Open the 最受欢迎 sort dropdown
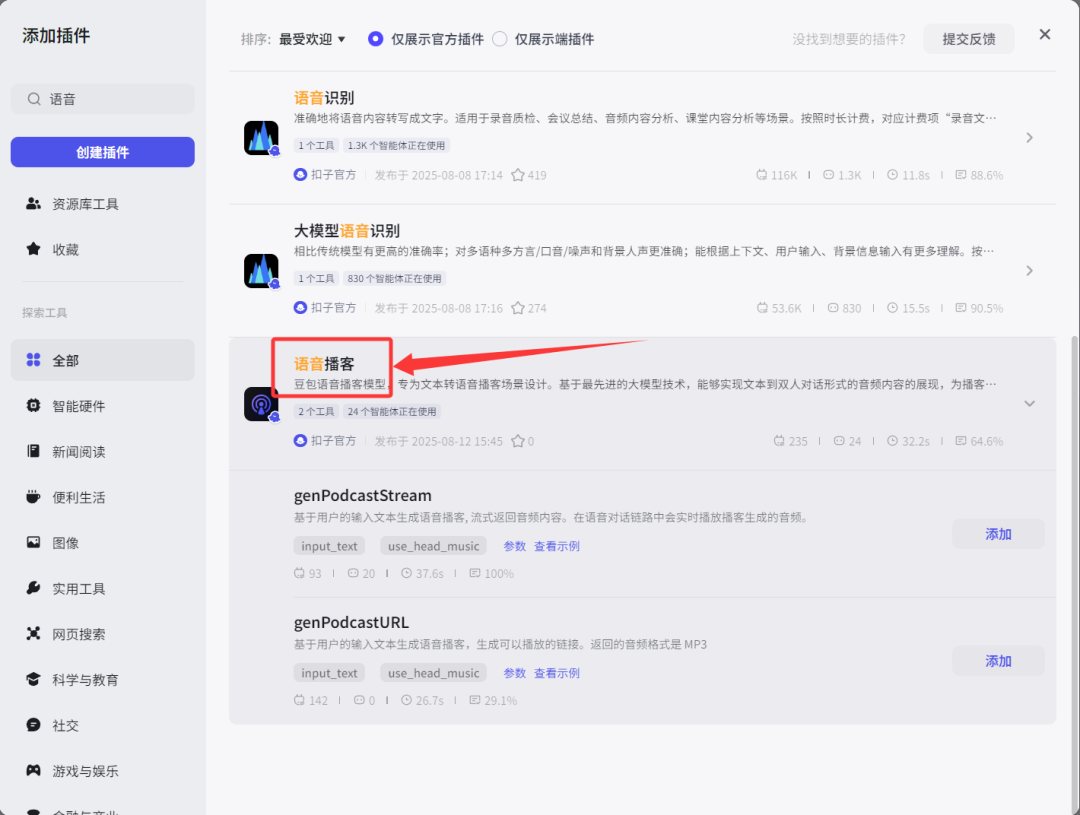This screenshot has width=1080, height=815. pos(312,39)
